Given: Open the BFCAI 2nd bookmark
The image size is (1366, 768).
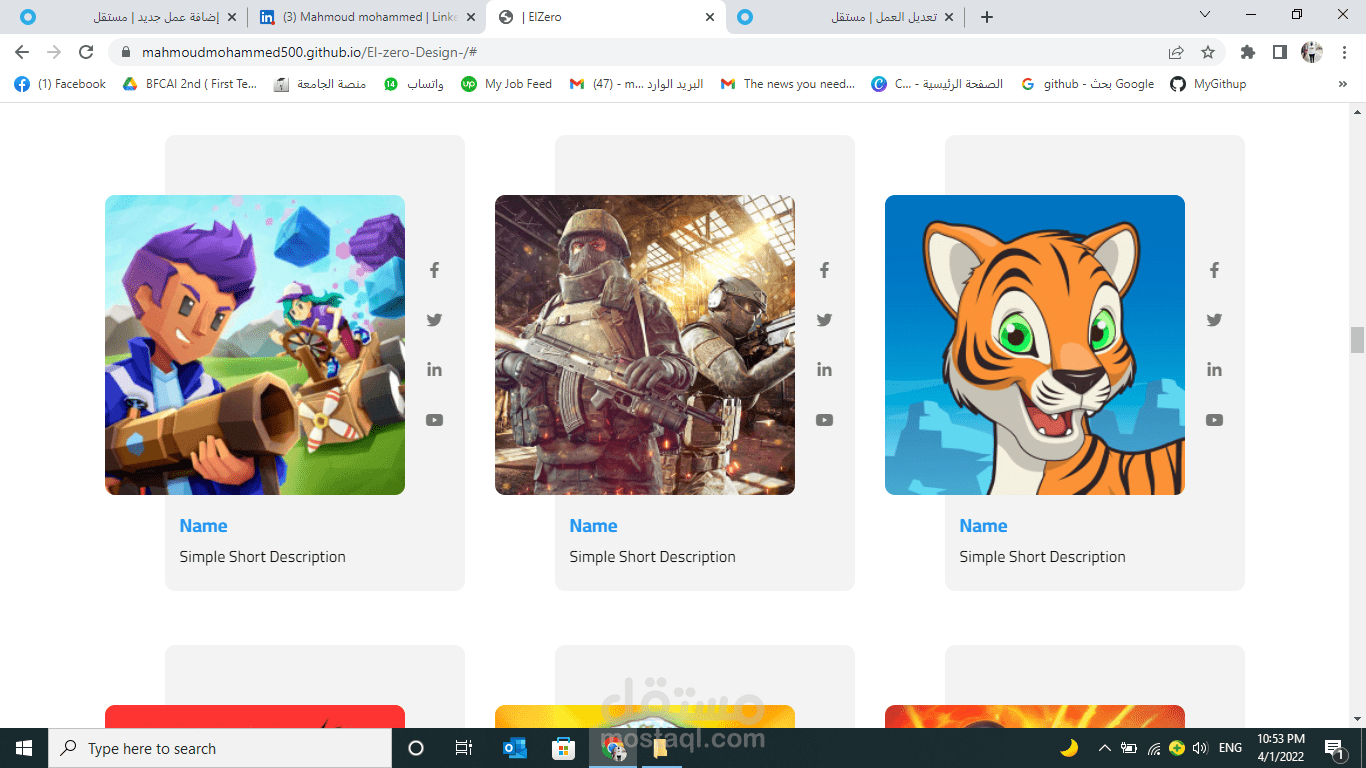Looking at the screenshot, I should coord(190,84).
